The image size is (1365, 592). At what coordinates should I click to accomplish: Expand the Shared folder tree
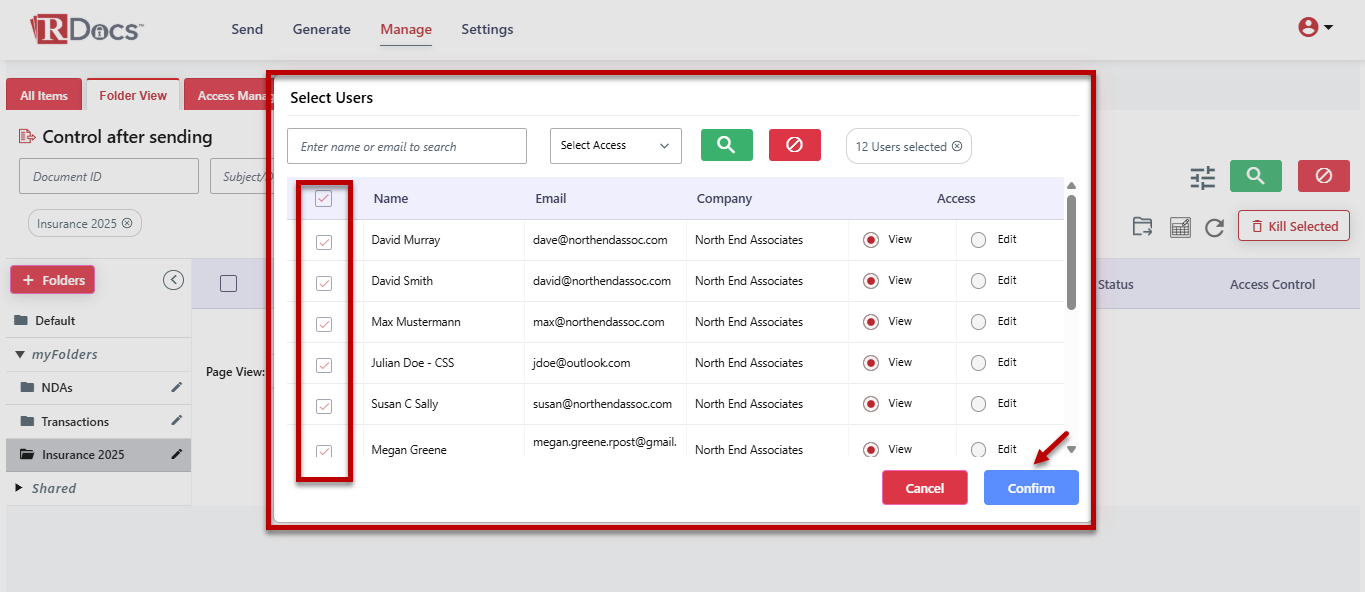pyautogui.click(x=20, y=488)
